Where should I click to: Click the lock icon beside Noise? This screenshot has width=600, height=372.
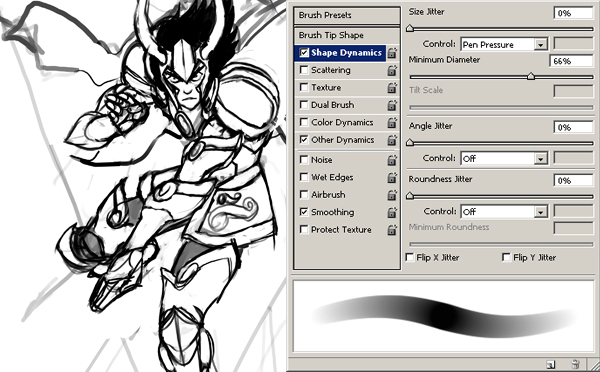(x=392, y=160)
